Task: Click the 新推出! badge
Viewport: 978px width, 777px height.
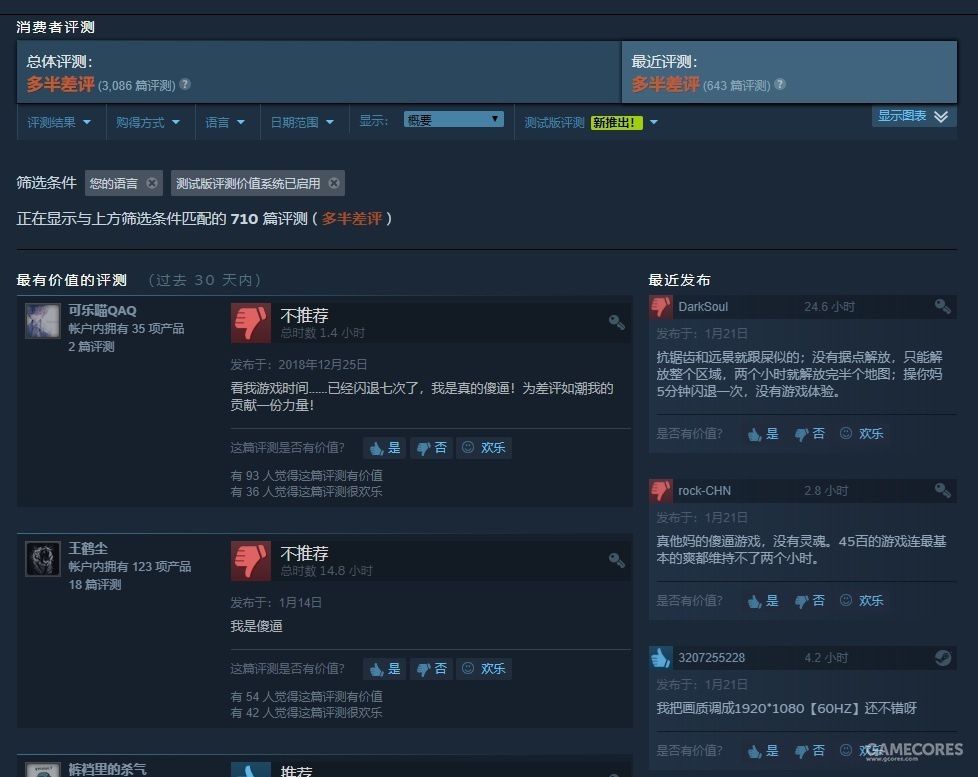Action: 616,123
